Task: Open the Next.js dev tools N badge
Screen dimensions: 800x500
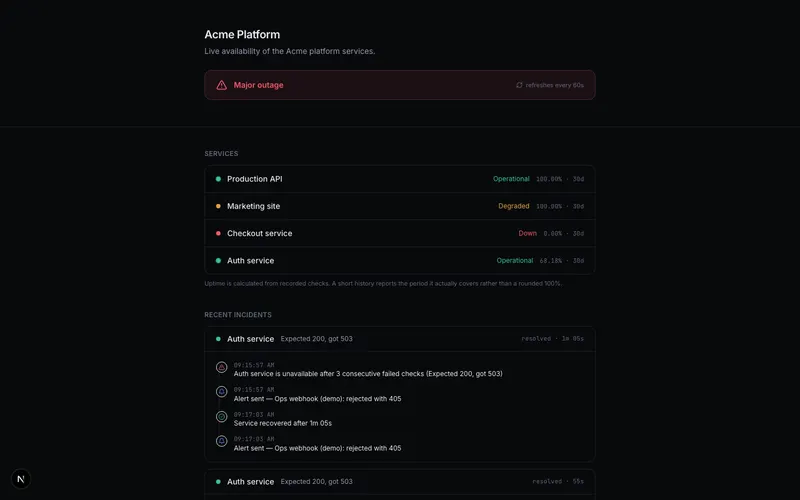Action: [x=21, y=479]
